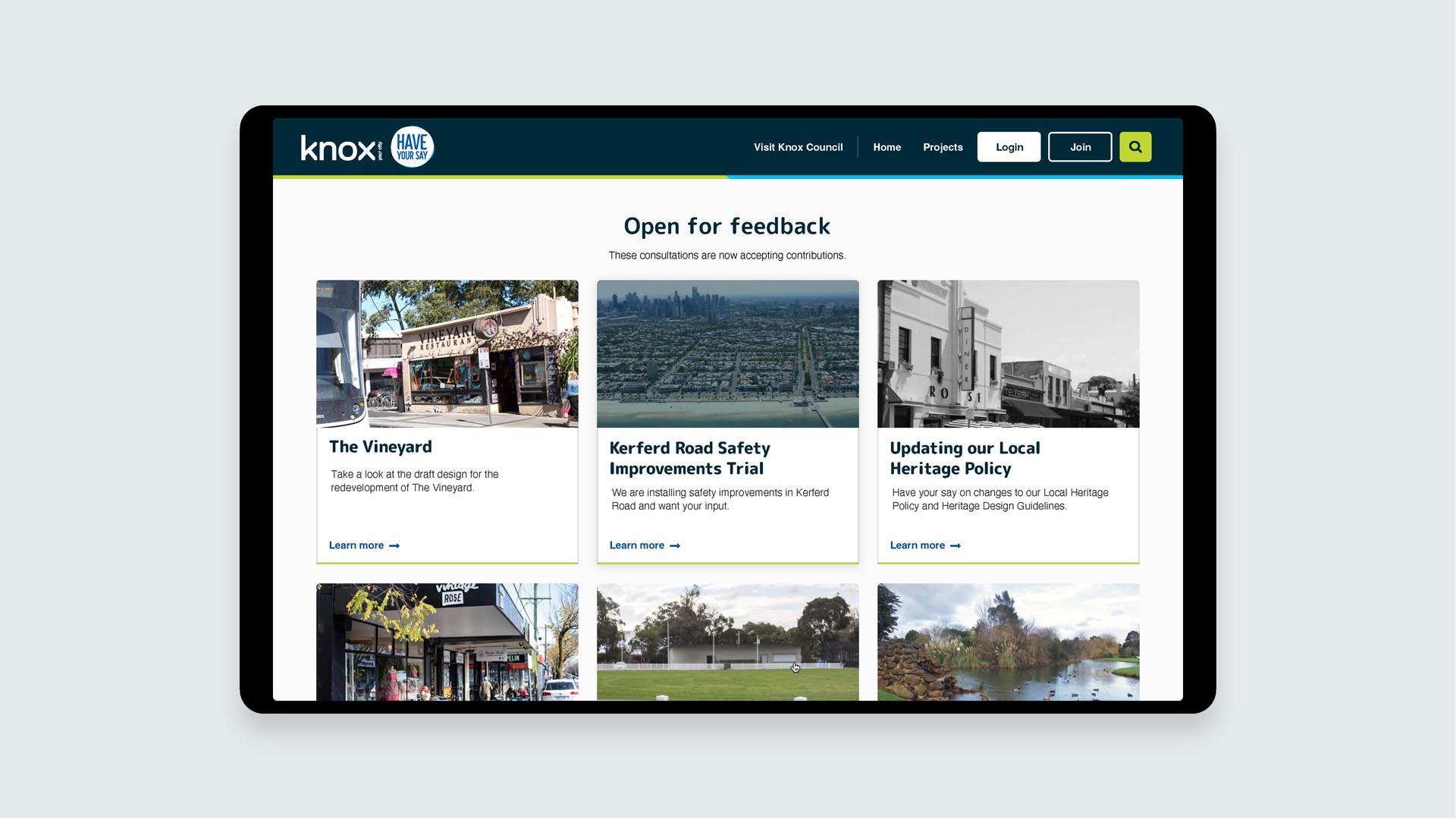Open Updating our Local Heritage Policy title
The height and width of the screenshot is (819, 1456).
tap(965, 458)
